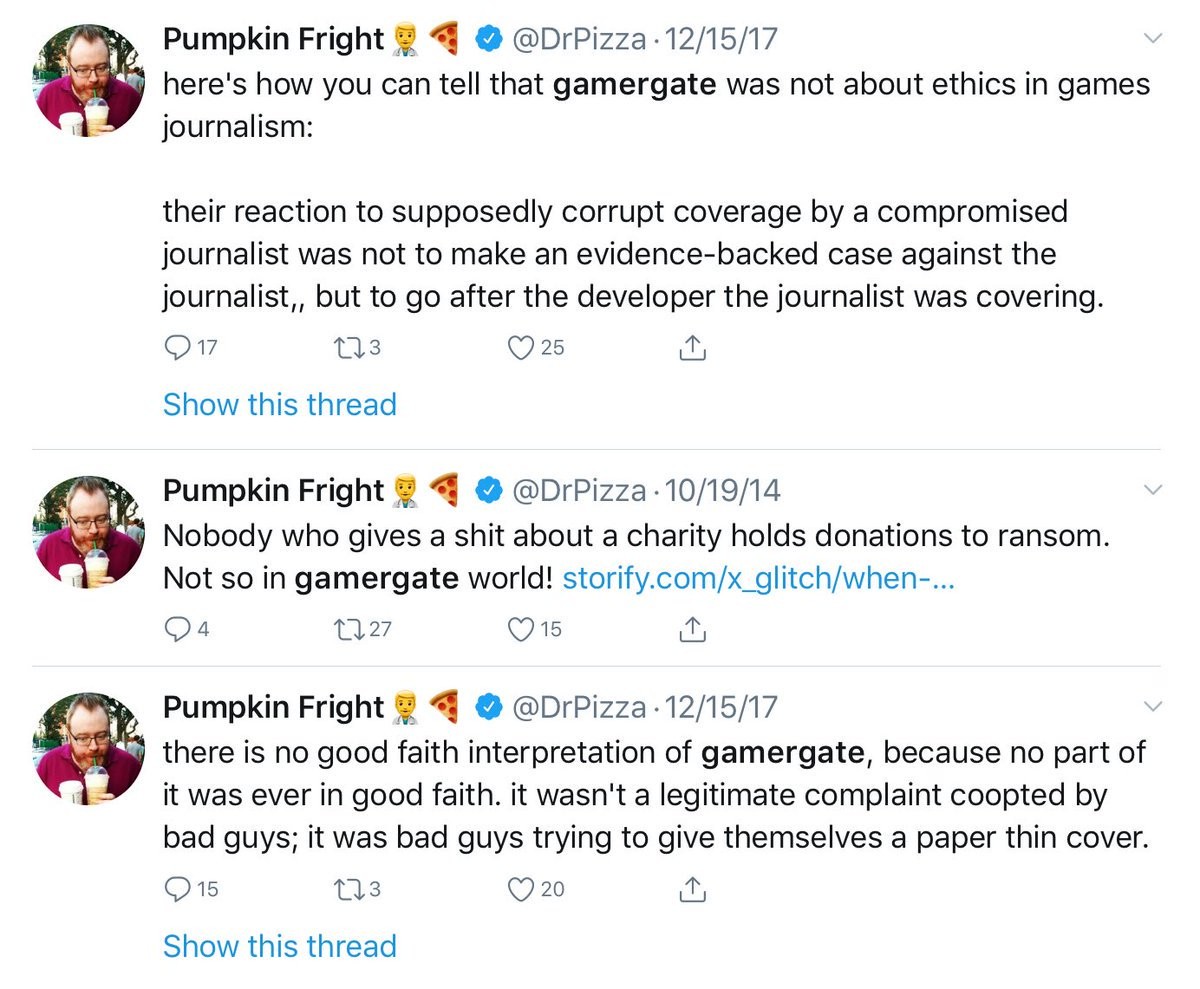The width and height of the screenshot is (1200, 989).
Task: Show this thread under the first tweet
Action: point(280,404)
